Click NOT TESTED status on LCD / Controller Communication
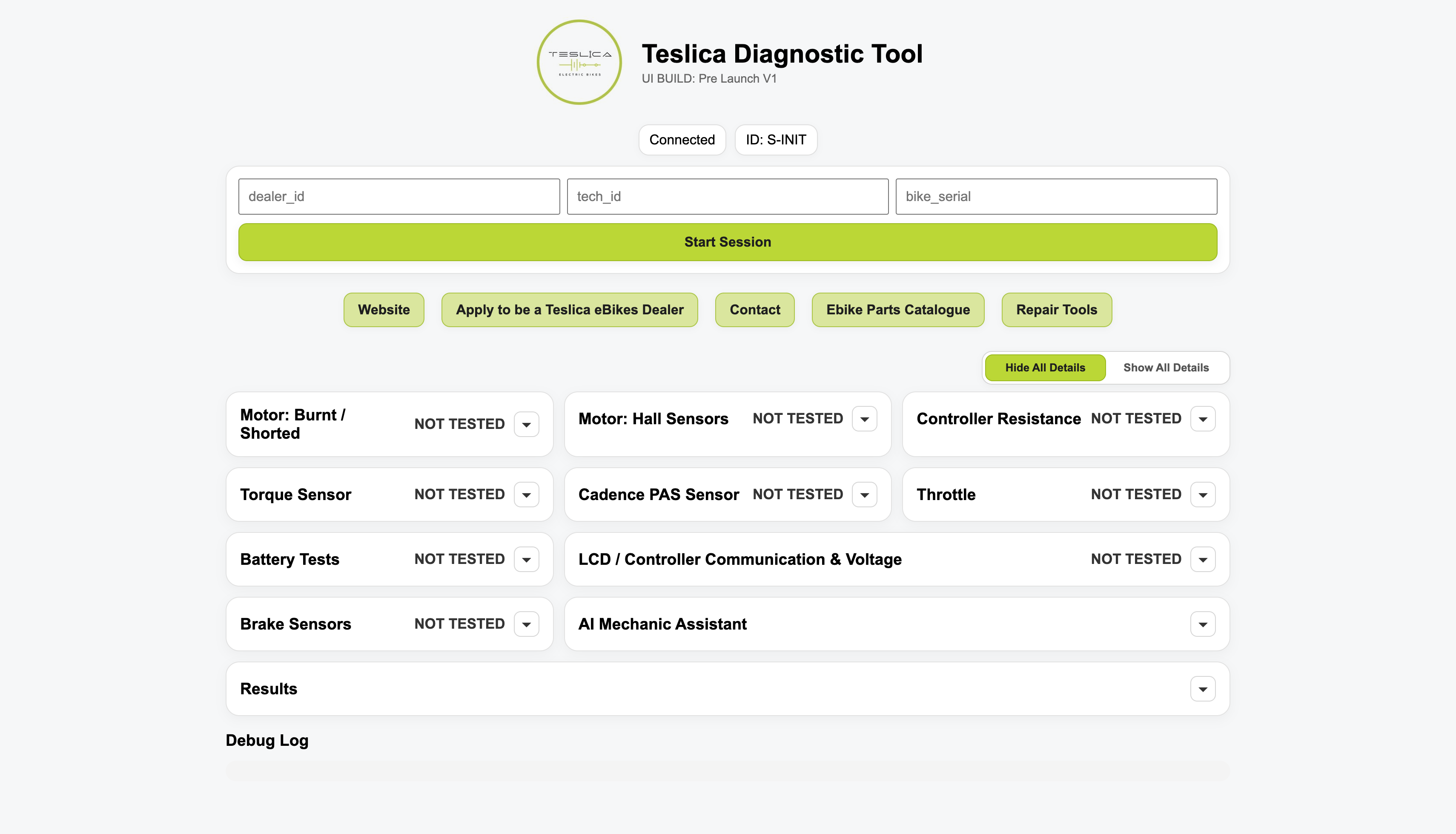The image size is (1456, 834). 1136,559
